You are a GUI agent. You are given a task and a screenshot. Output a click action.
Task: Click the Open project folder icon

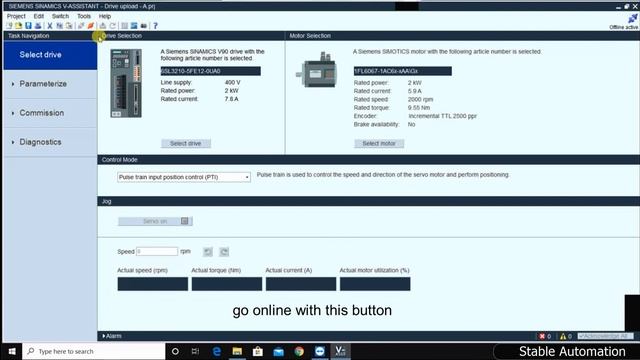(x=18, y=26)
